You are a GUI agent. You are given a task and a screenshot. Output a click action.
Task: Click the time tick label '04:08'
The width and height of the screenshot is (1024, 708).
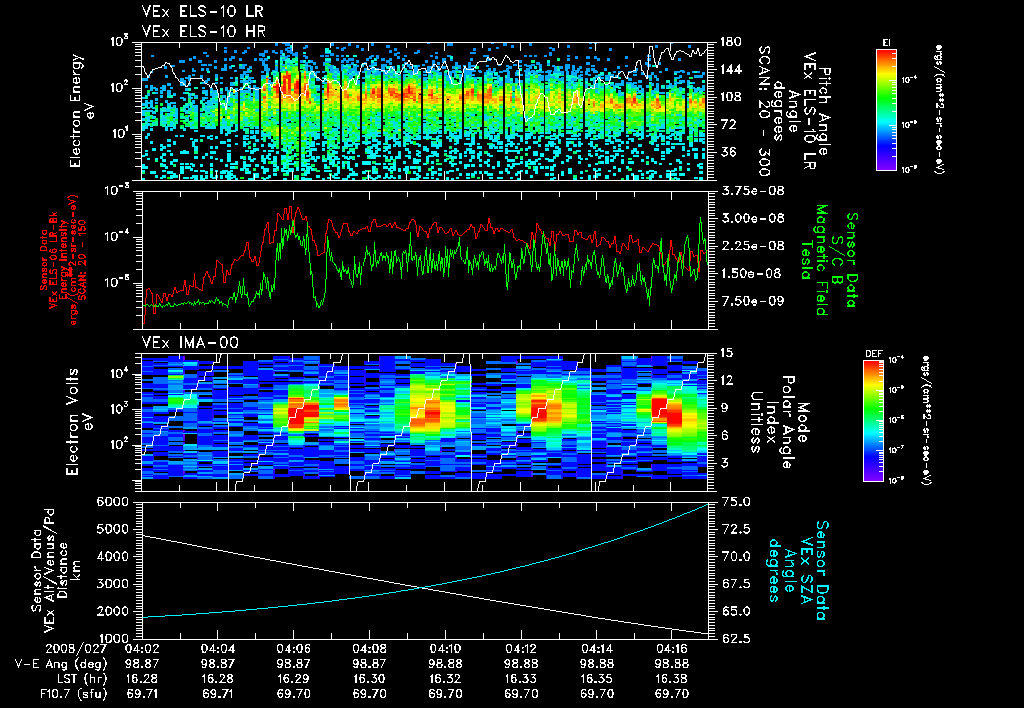(x=369, y=649)
